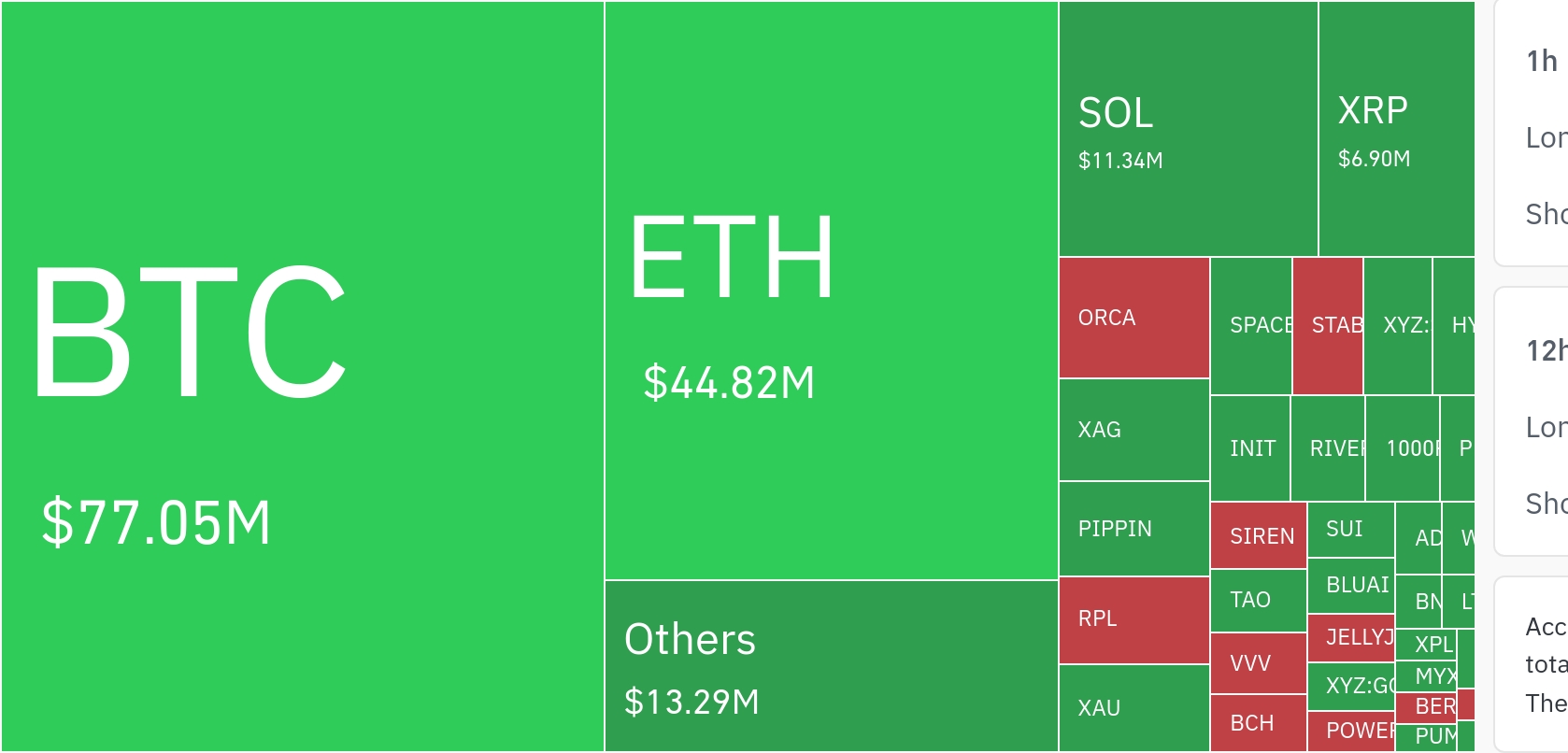This screenshot has width=1568, height=753.
Task: Select the Others $13.29M tile
Action: (831, 666)
